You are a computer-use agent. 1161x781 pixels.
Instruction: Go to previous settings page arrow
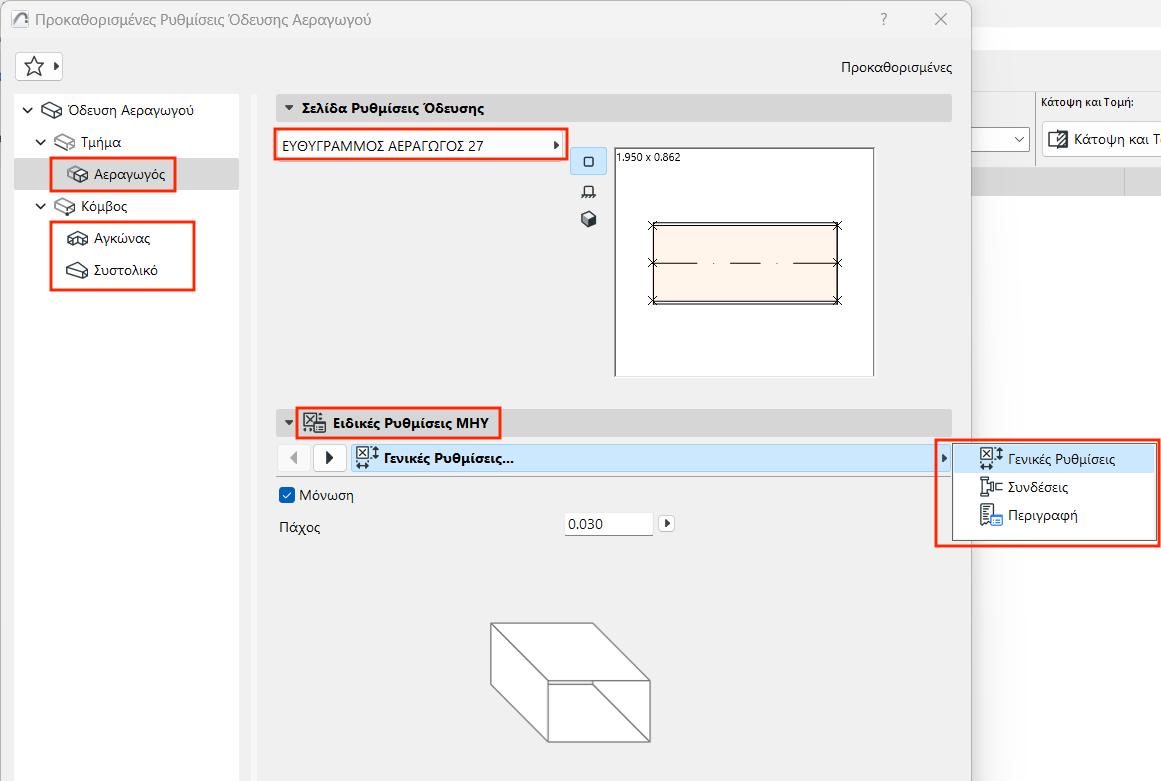coord(294,457)
